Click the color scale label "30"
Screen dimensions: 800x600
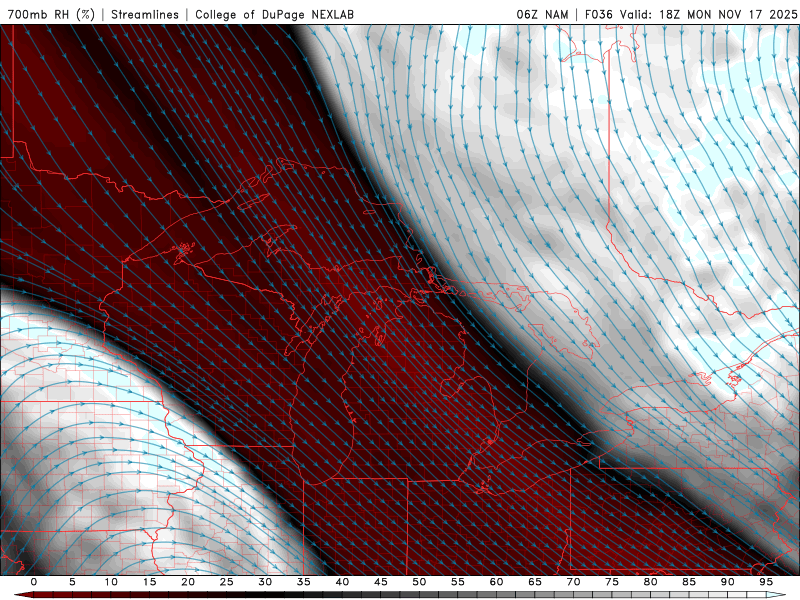tap(265, 582)
